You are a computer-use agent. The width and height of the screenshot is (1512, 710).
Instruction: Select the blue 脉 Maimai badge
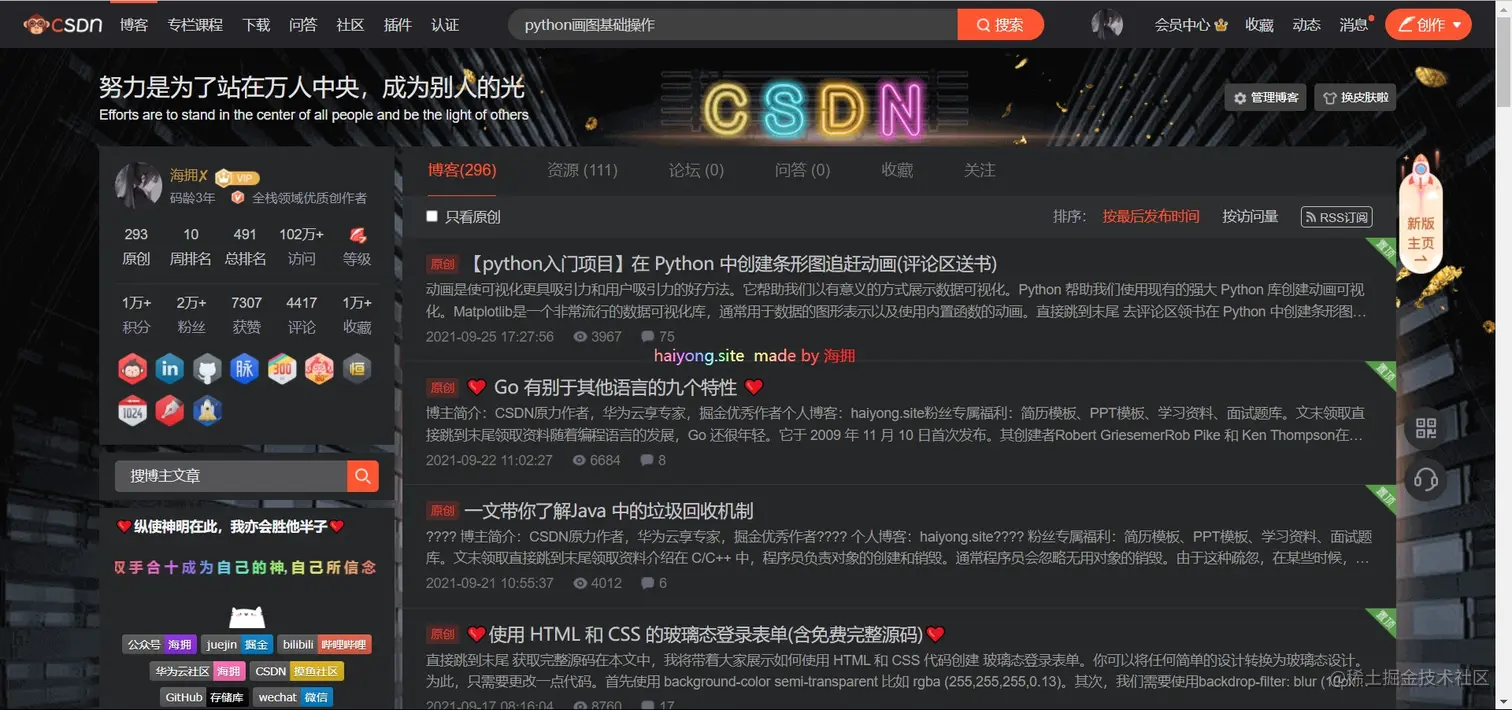[x=244, y=368]
